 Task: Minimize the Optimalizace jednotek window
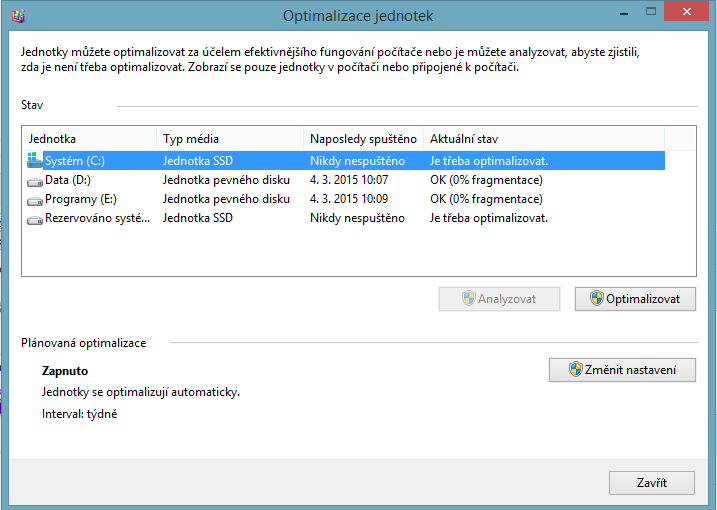(624, 12)
